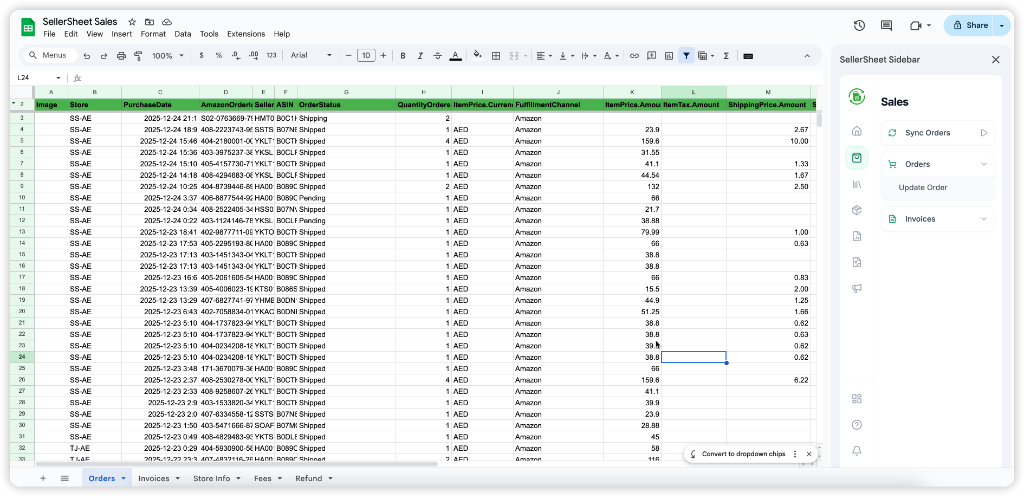Open the sidebar megaphone advertising icon
This screenshot has width=1024, height=496.
[857, 288]
